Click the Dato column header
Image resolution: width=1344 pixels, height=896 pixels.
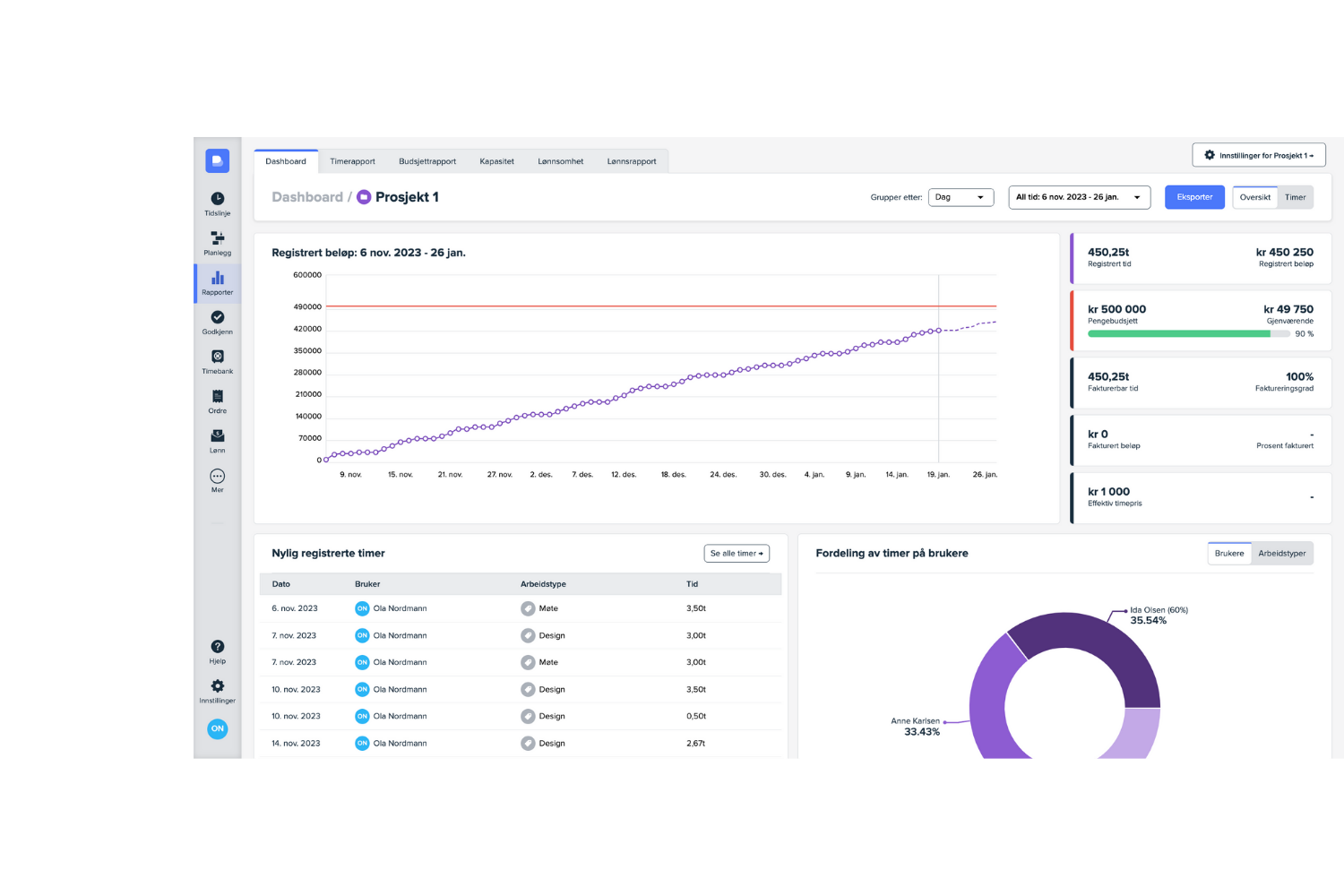tap(280, 584)
